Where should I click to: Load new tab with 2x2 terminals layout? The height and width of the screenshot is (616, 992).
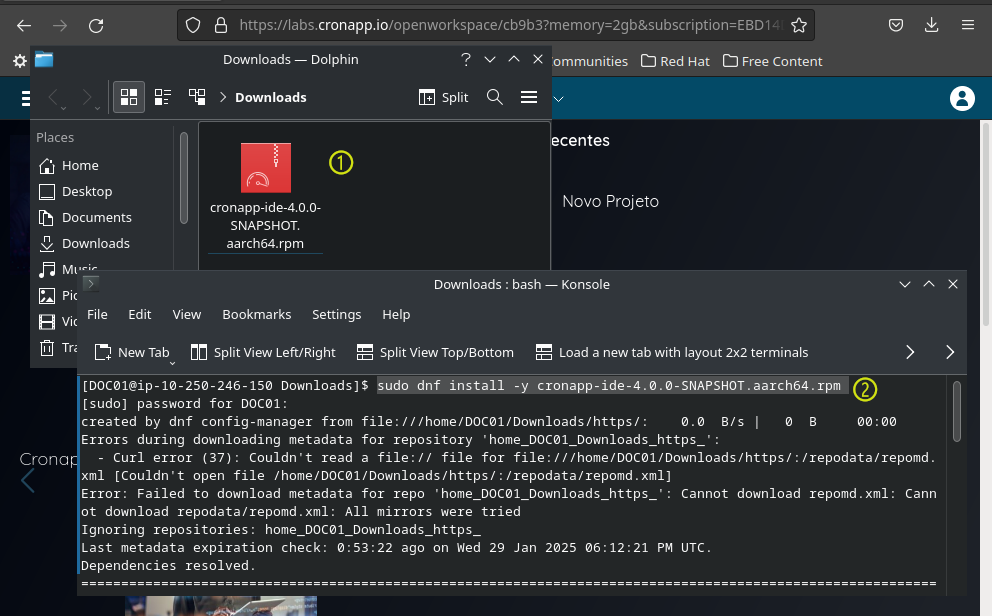click(x=672, y=352)
